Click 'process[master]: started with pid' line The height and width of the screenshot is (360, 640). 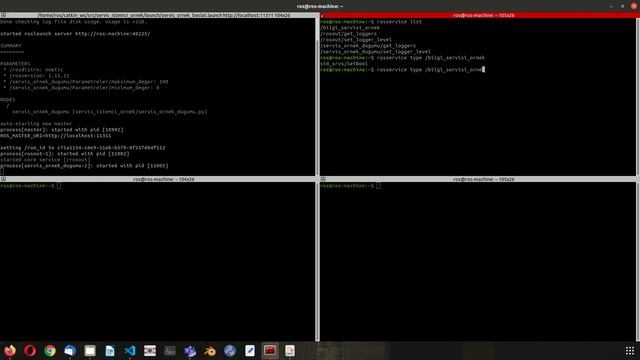tap(62, 130)
